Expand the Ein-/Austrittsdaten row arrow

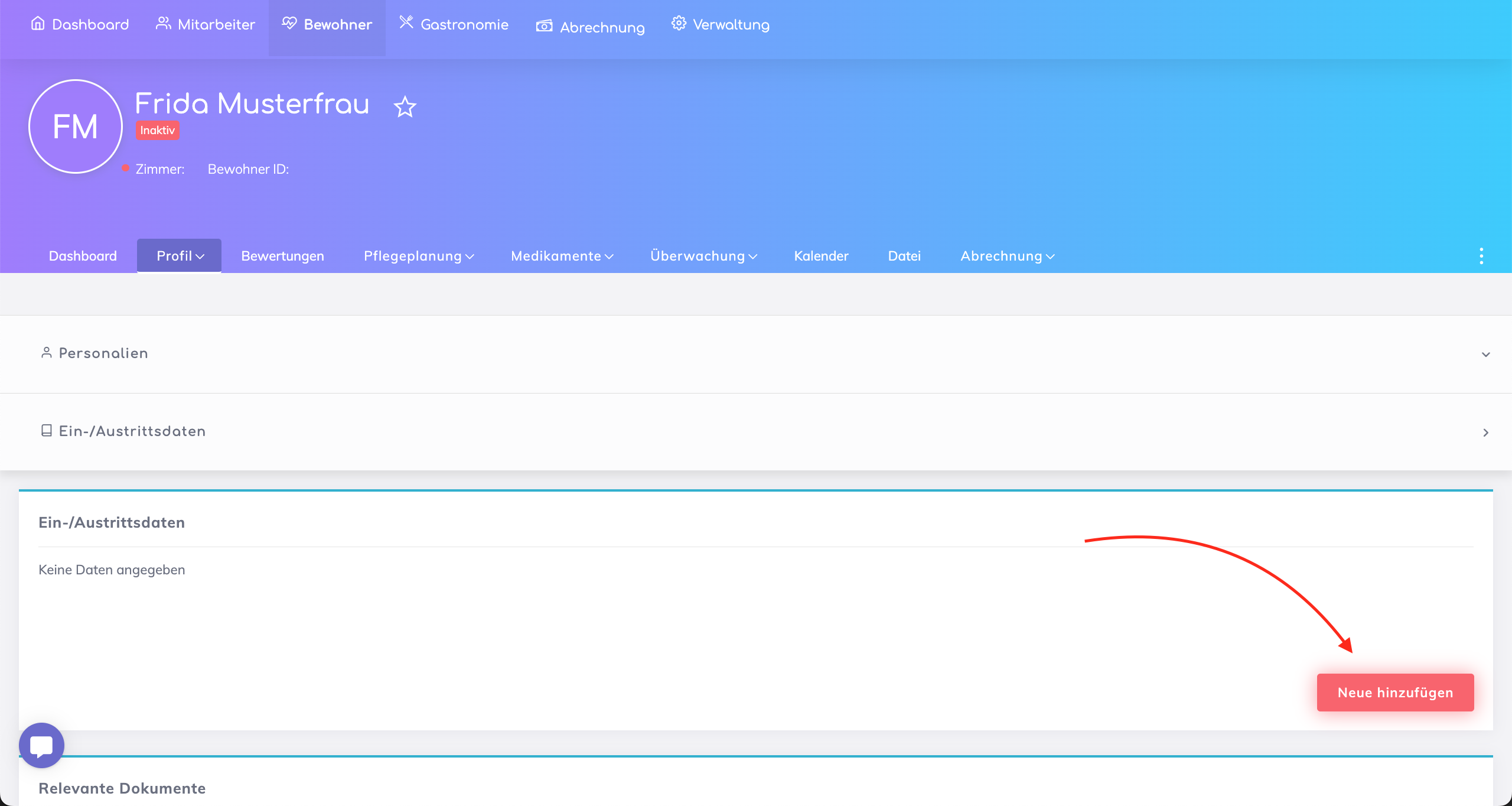tap(1486, 433)
